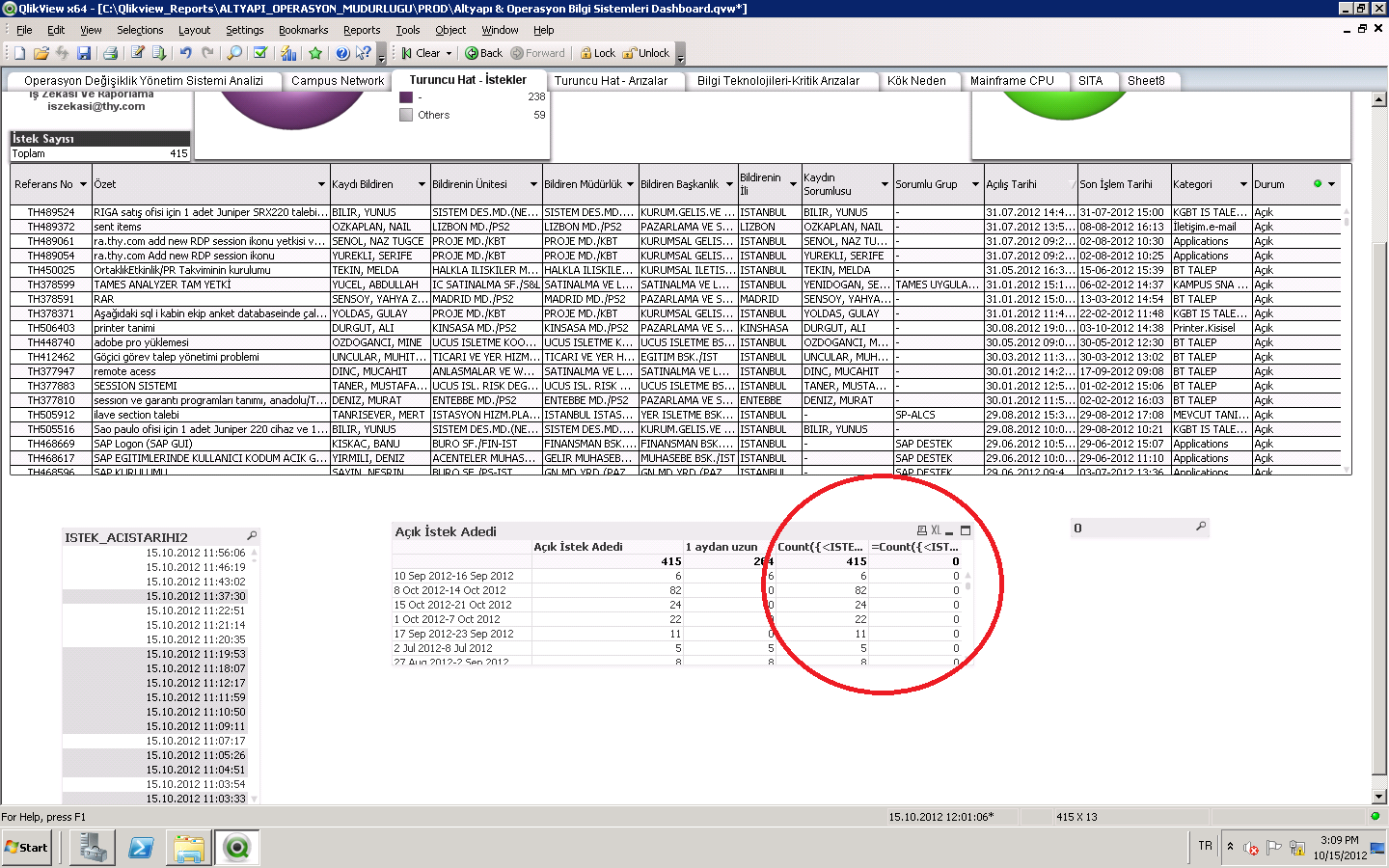This screenshot has width=1389, height=868.
Task: Click the TR language indicator in tray
Action: click(x=1206, y=846)
